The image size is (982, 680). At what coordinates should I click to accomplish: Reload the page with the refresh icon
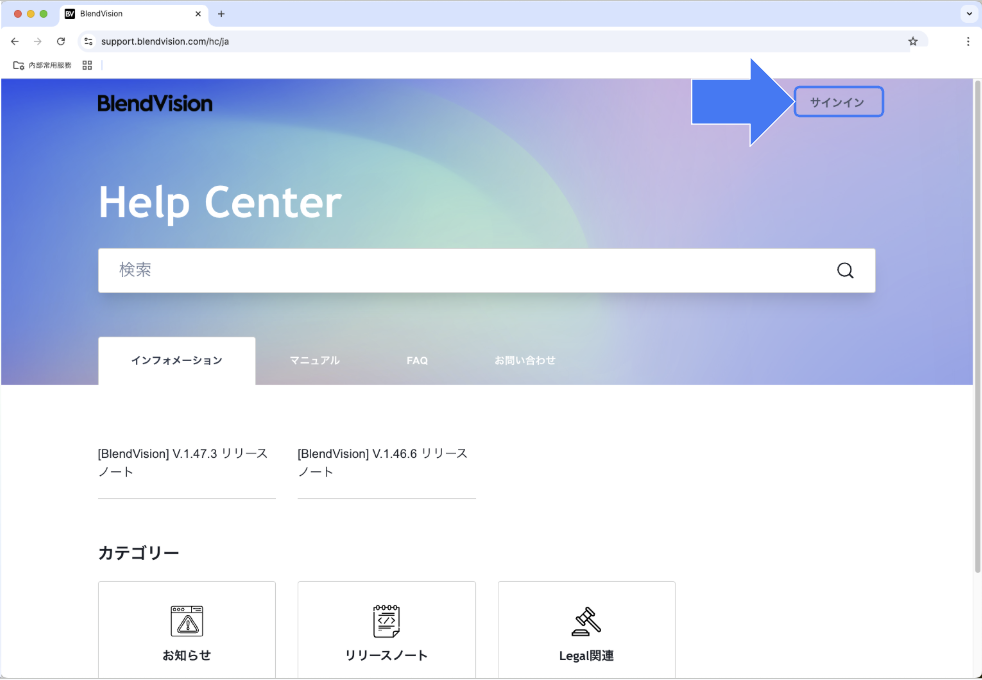61,41
